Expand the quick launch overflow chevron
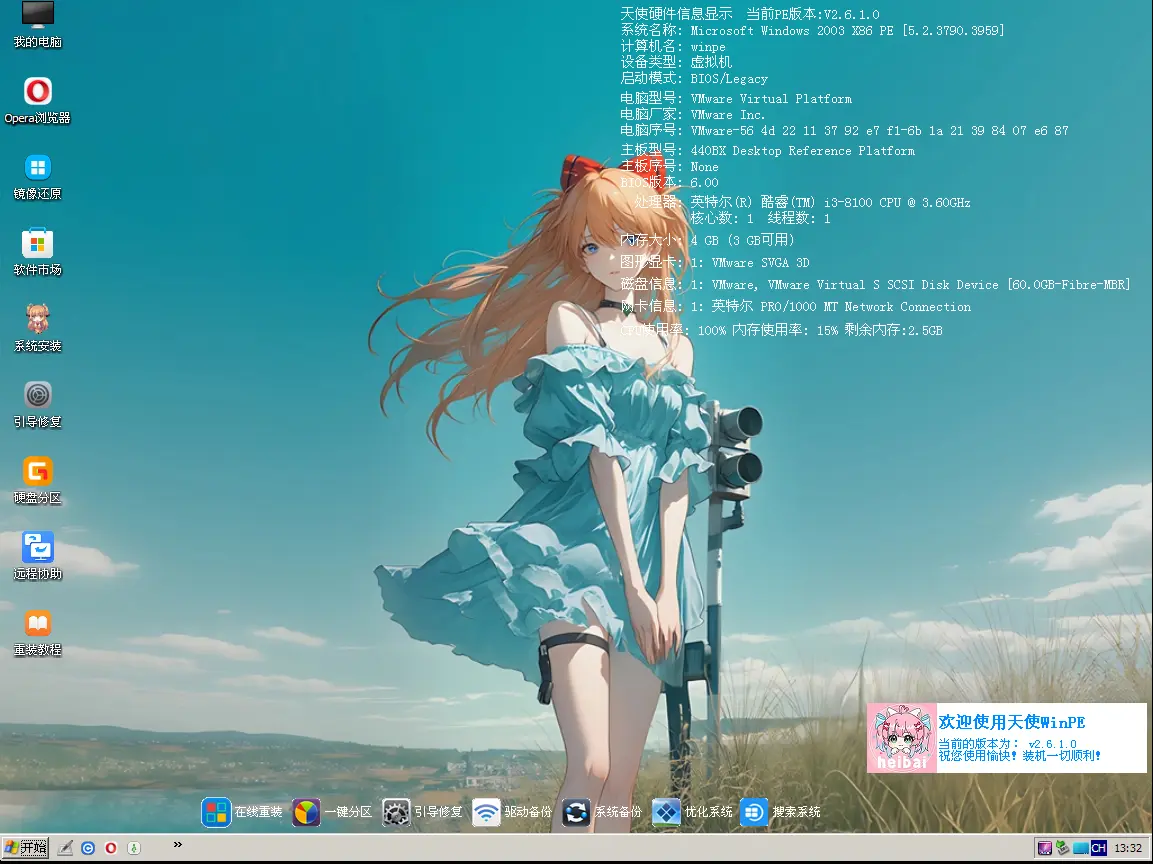The height and width of the screenshot is (864, 1153). click(x=178, y=845)
